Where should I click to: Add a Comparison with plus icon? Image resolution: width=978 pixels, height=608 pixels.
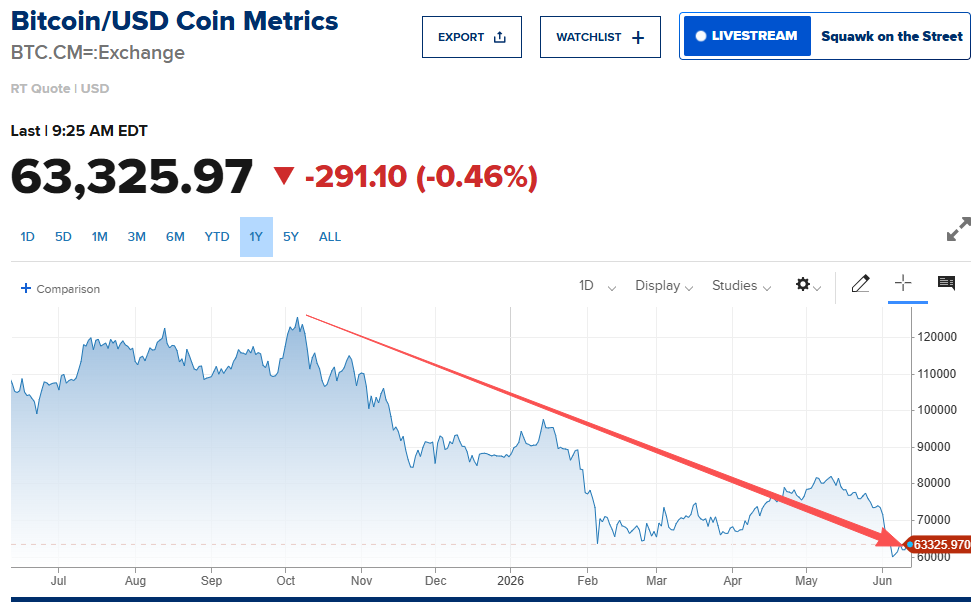coord(26,288)
